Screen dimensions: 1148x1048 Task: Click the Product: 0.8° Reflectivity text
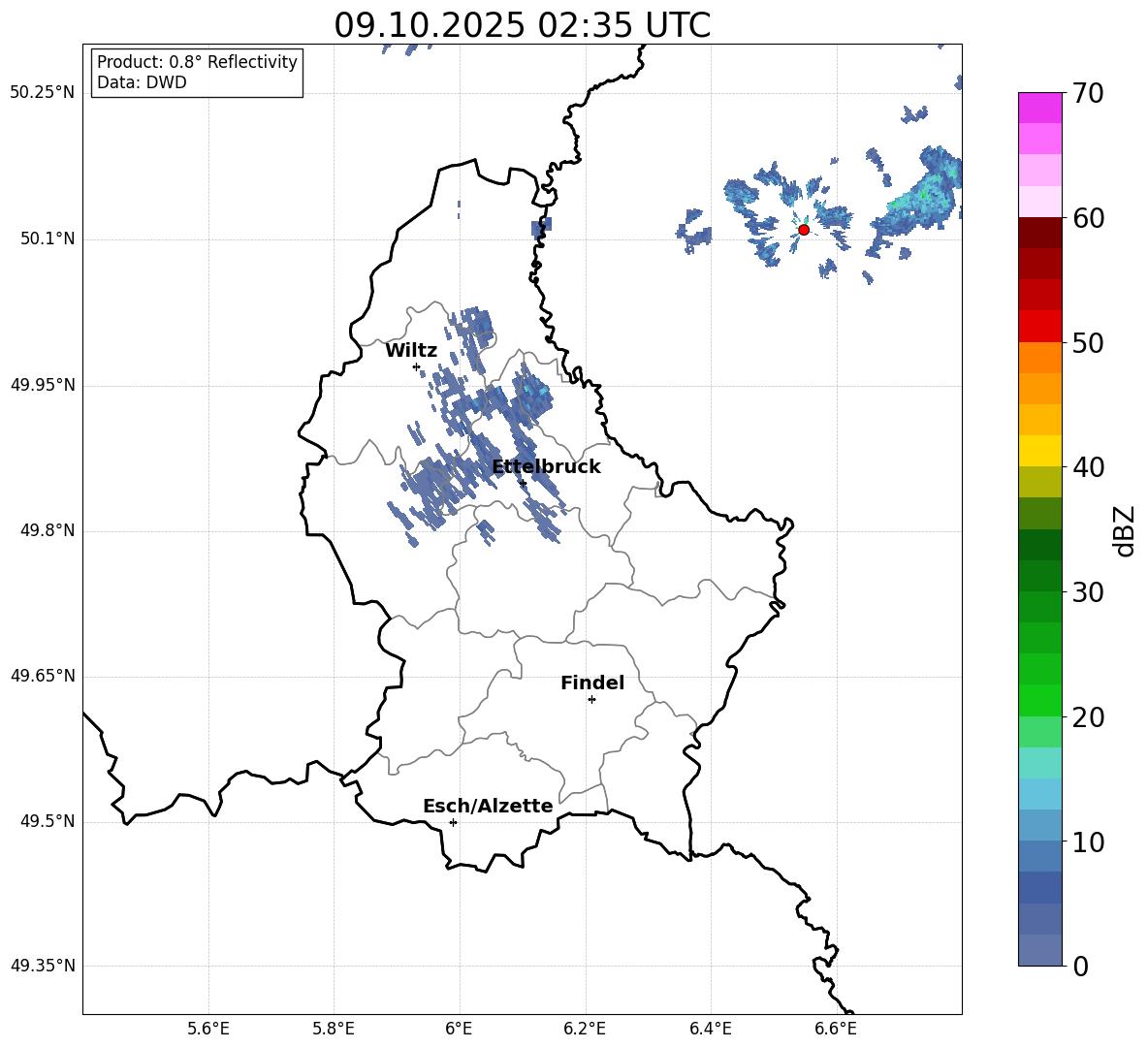197,62
